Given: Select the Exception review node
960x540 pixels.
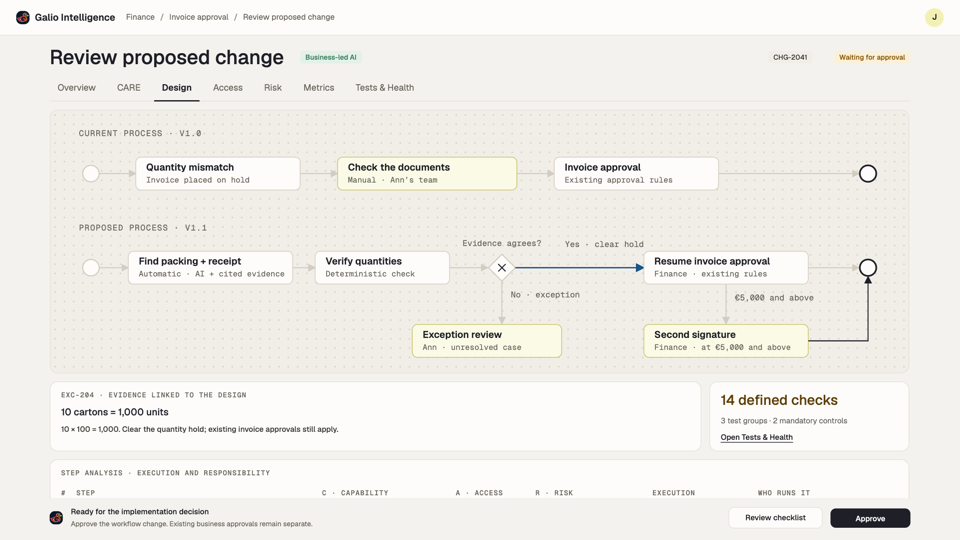Looking at the screenshot, I should click(x=487, y=340).
